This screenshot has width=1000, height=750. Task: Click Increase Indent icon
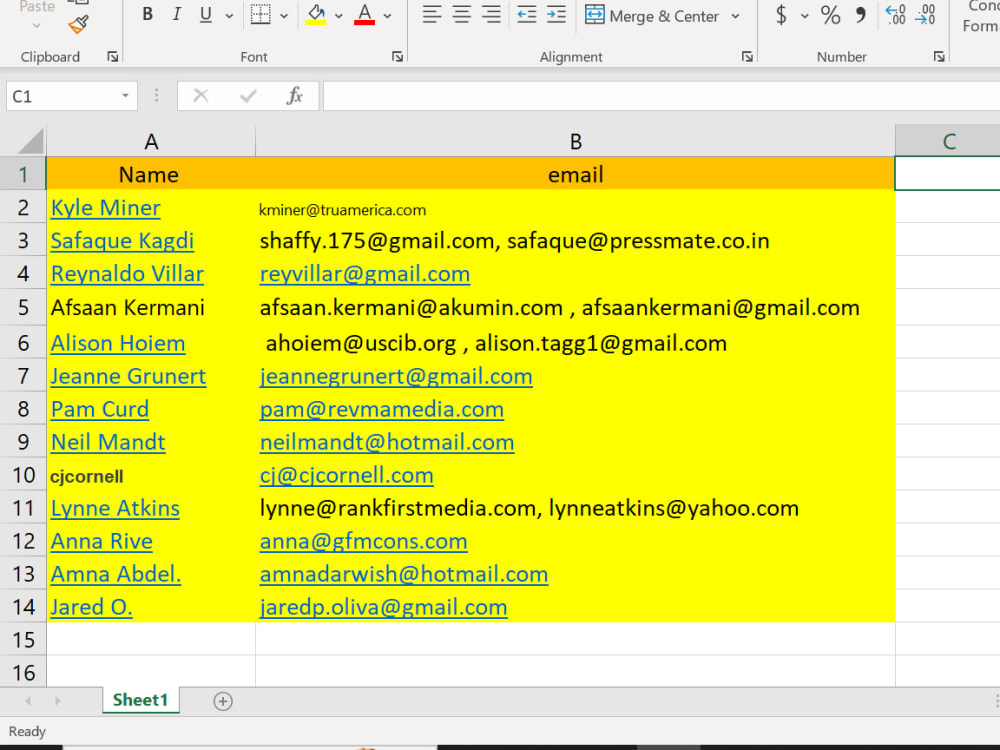tap(556, 14)
